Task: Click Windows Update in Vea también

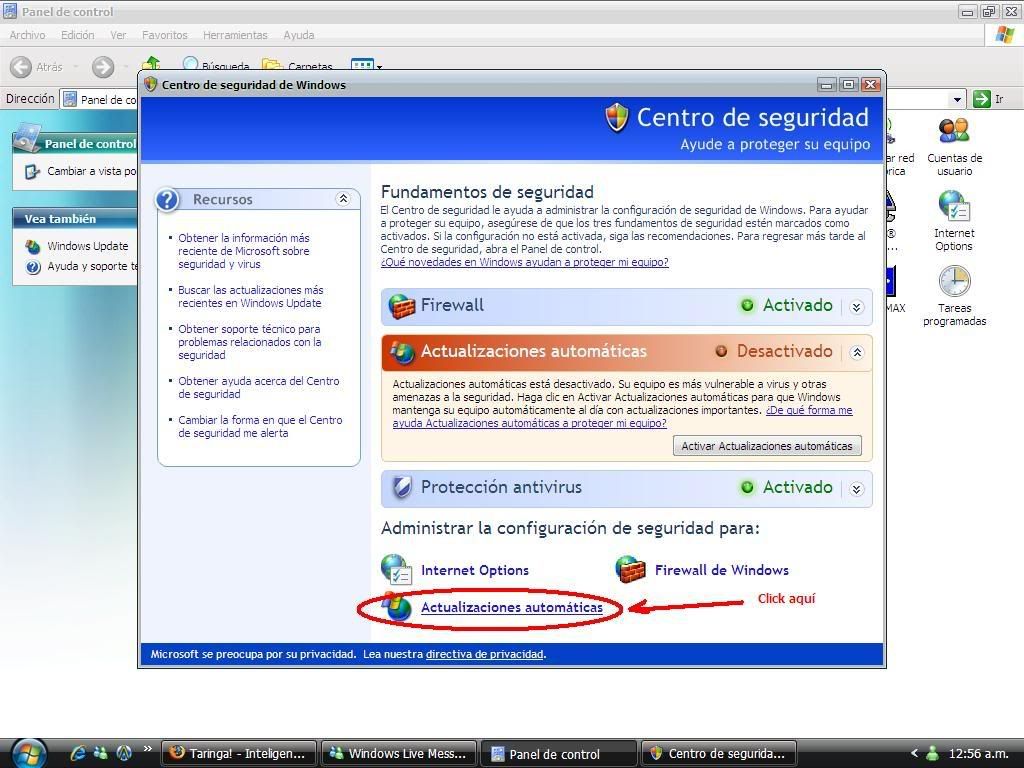Action: point(88,246)
